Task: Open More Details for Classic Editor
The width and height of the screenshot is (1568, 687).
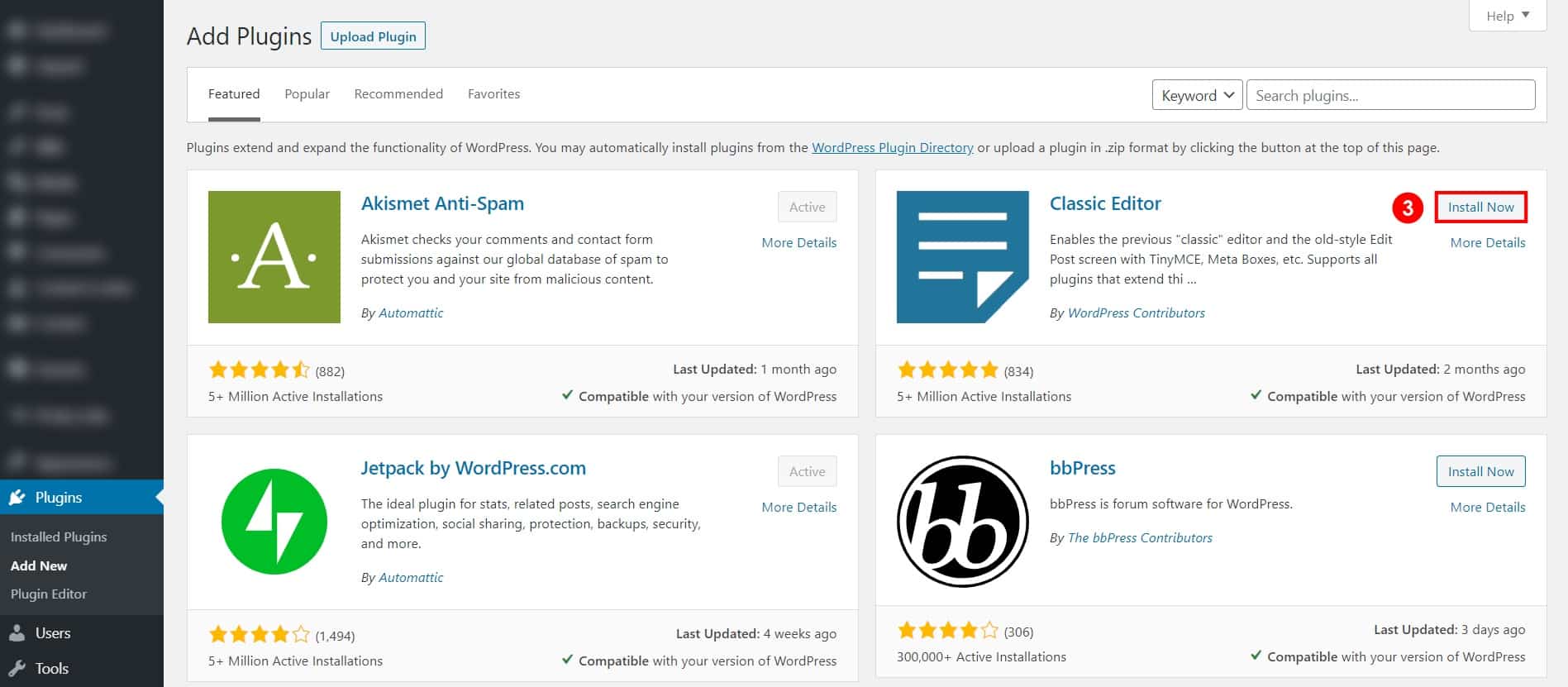Action: tap(1488, 242)
